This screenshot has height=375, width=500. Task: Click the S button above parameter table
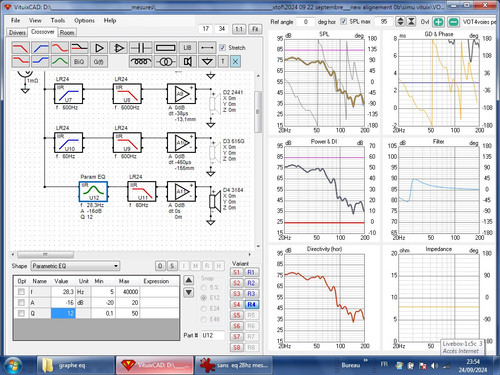point(172,266)
